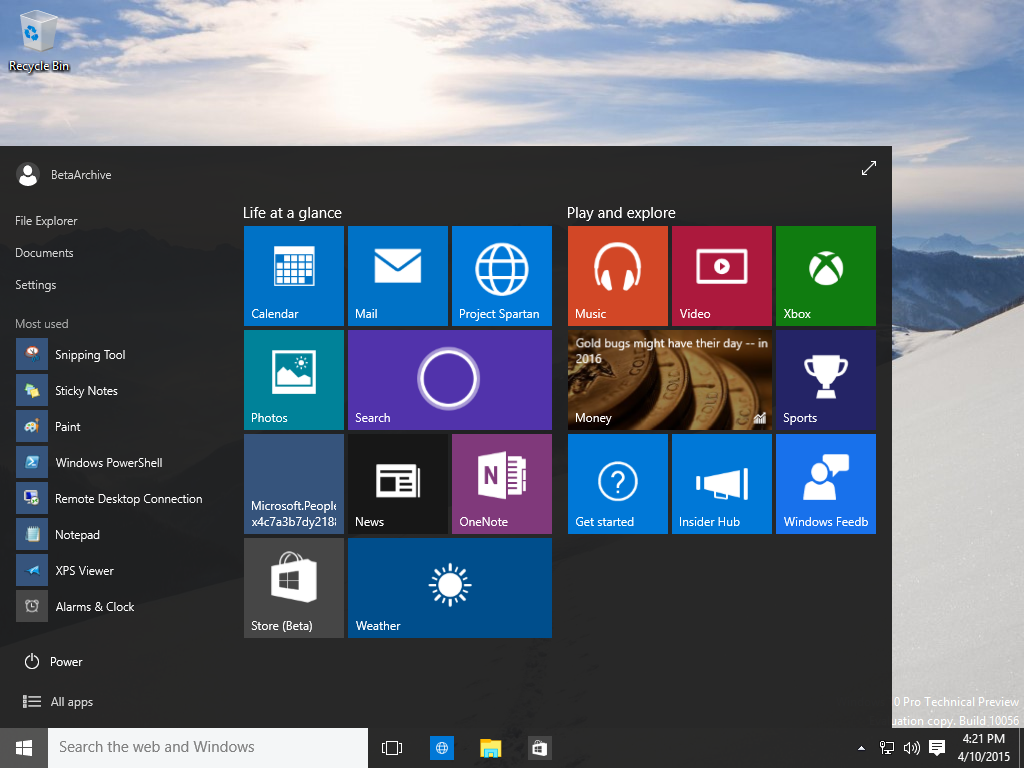Expand Start menu to full screen
1024x768 pixels.
pyautogui.click(x=869, y=169)
